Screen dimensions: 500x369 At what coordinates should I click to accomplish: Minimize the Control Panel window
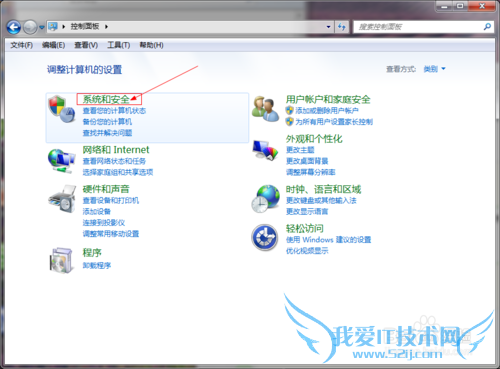point(444,6)
